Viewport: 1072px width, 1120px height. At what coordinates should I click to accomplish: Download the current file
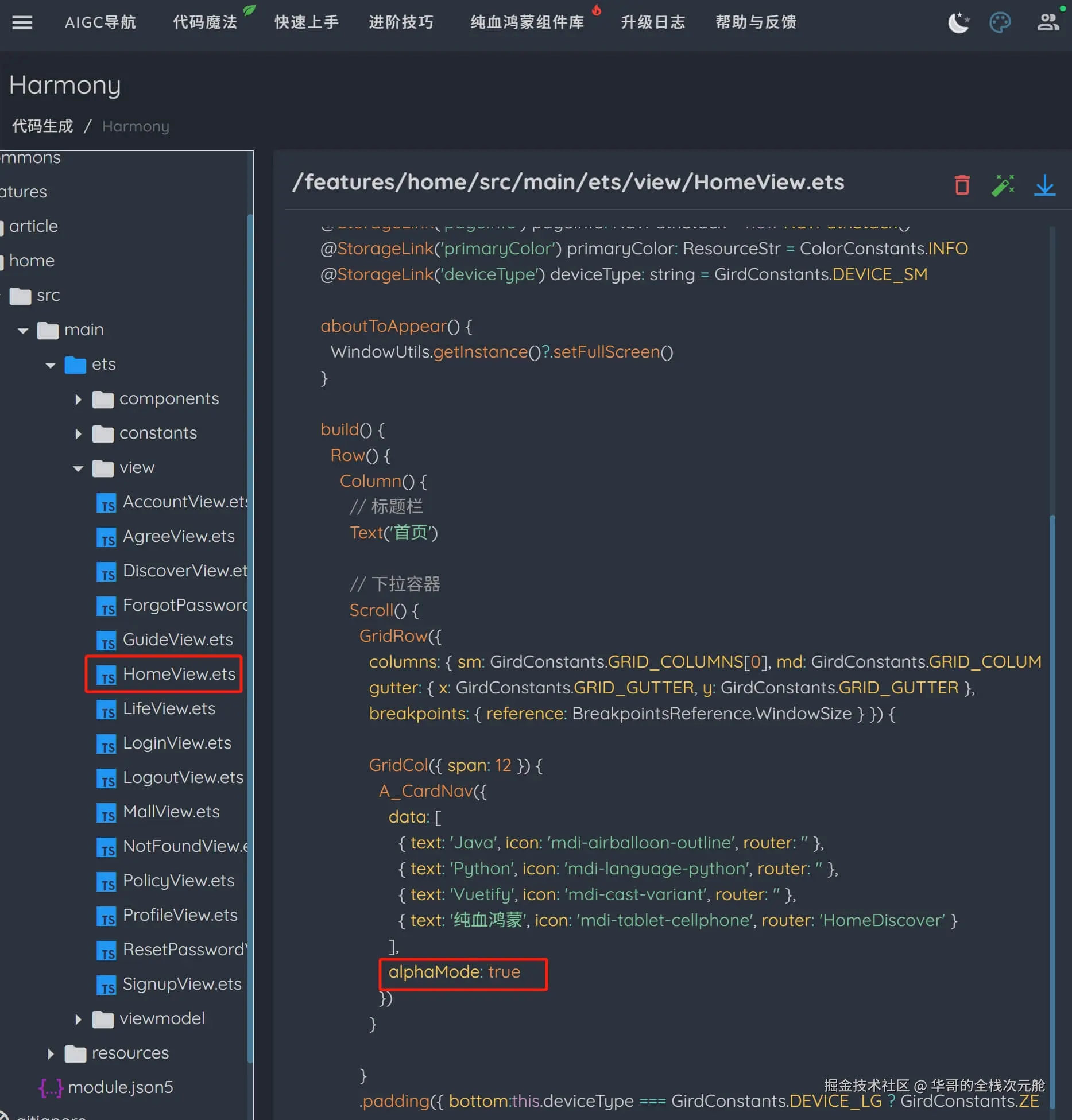pos(1044,185)
